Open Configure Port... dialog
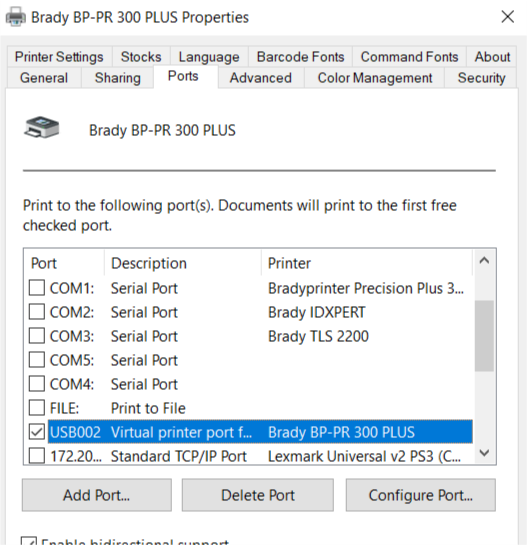This screenshot has height=545, width=527. pos(421,495)
